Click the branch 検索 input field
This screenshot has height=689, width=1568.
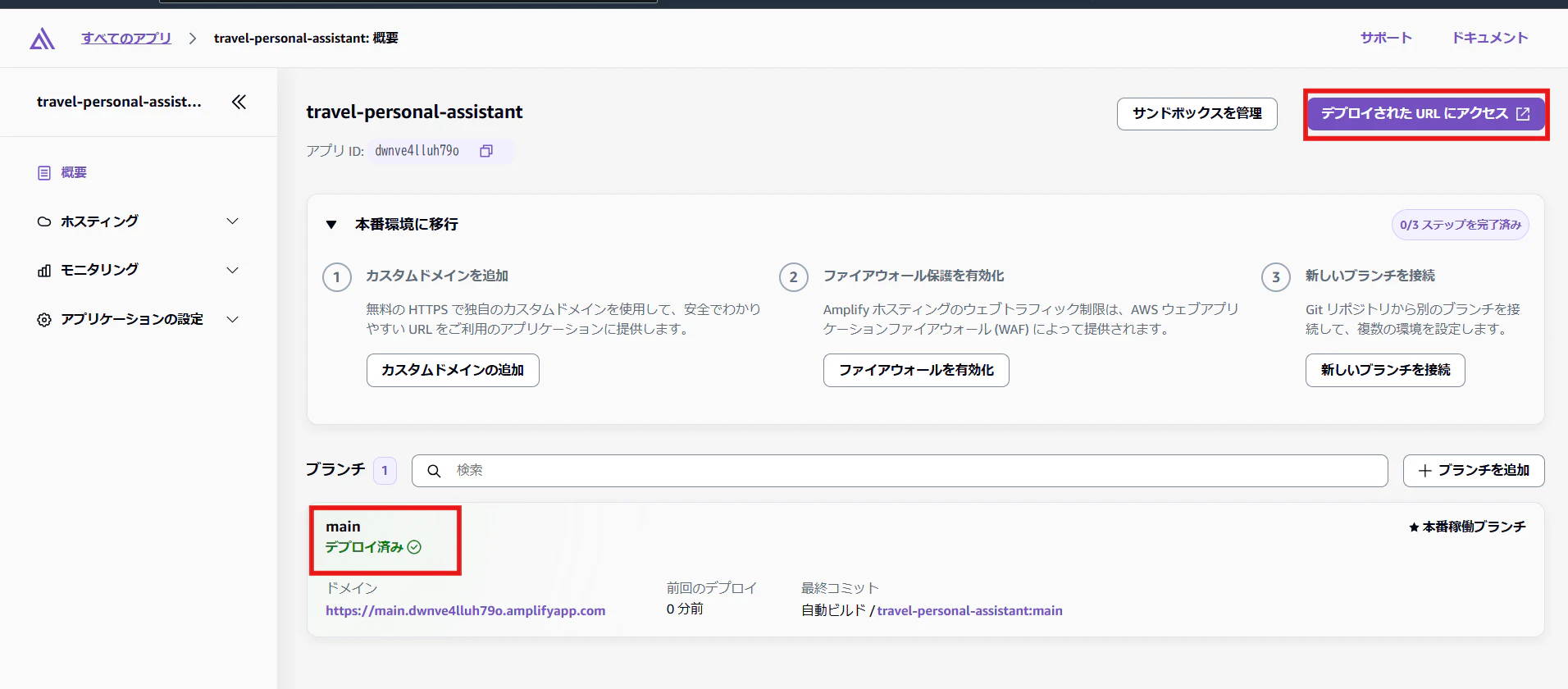coord(900,471)
